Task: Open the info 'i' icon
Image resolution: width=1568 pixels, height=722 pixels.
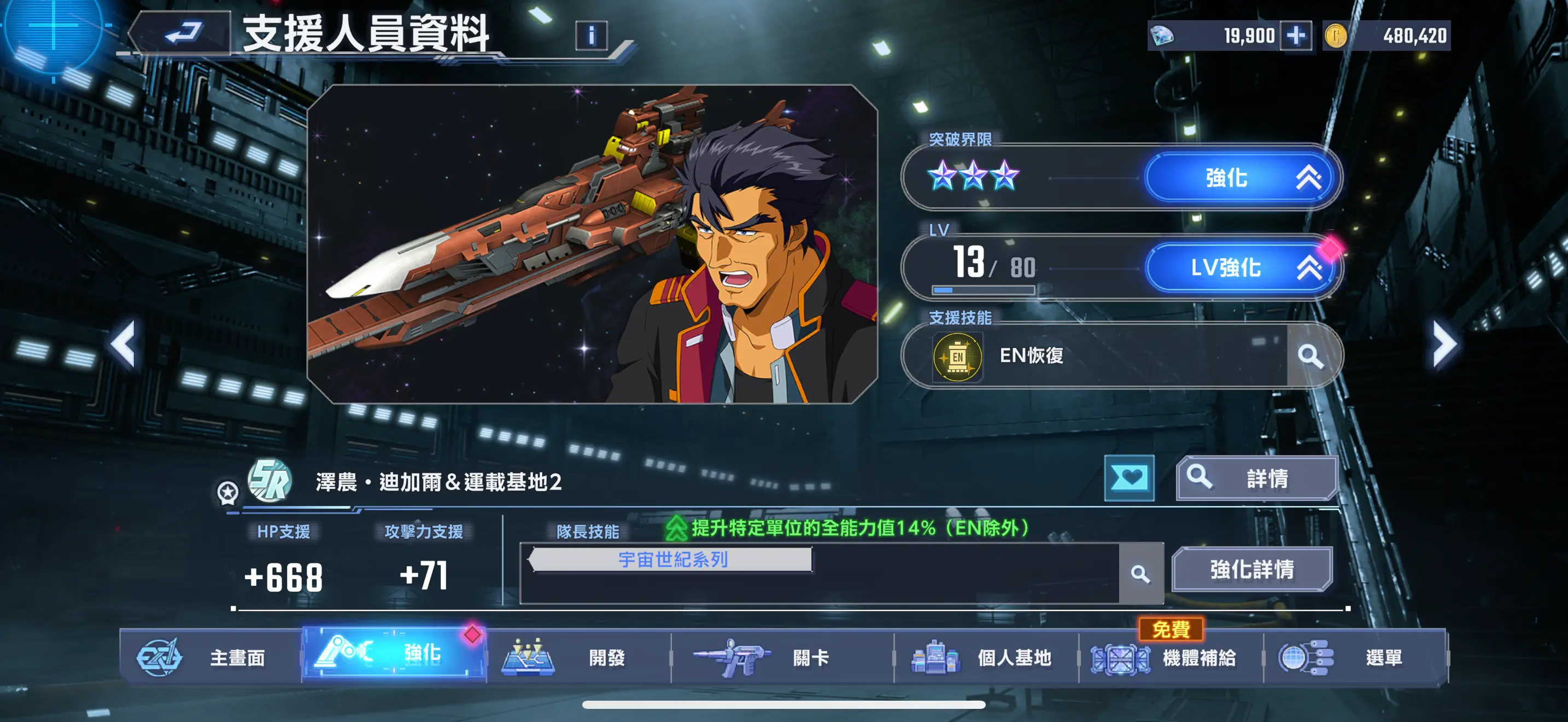Action: 590,36
